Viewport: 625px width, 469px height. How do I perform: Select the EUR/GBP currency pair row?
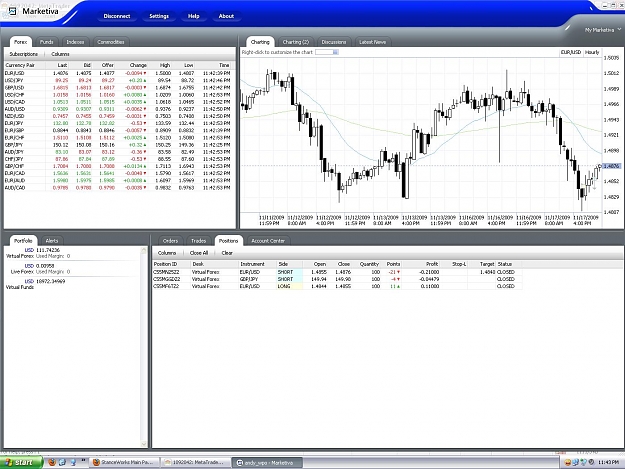click(x=118, y=130)
